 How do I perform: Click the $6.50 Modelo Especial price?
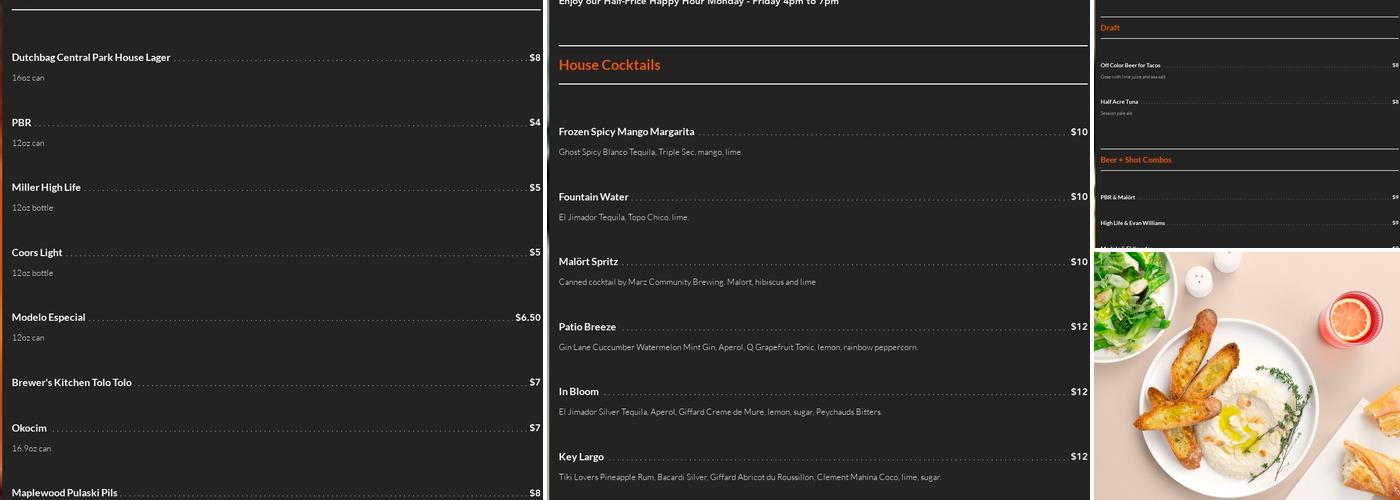(528, 318)
